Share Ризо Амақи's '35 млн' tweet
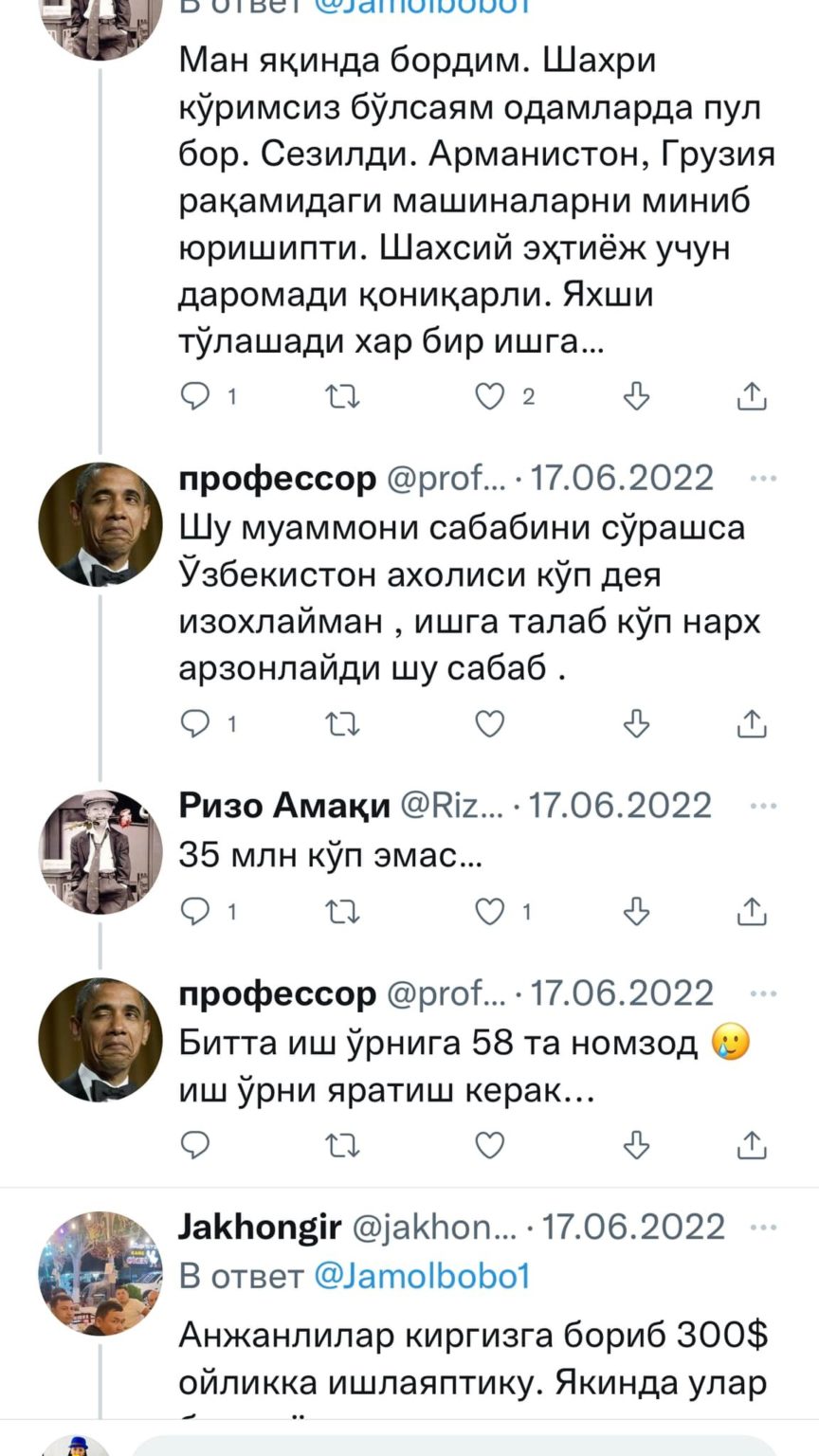The height and width of the screenshot is (1456, 819). coord(752,912)
